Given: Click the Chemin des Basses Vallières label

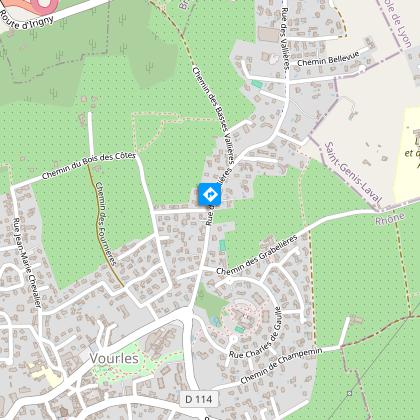Looking at the screenshot, I should click(213, 116).
